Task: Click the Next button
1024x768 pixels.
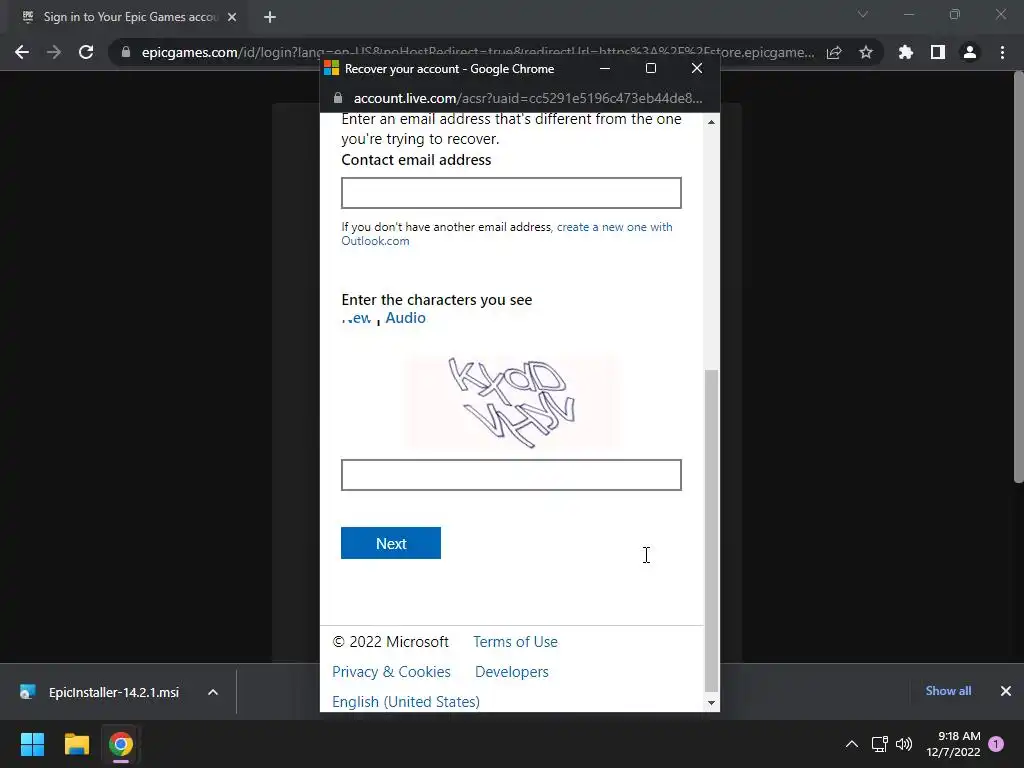Action: pos(391,543)
